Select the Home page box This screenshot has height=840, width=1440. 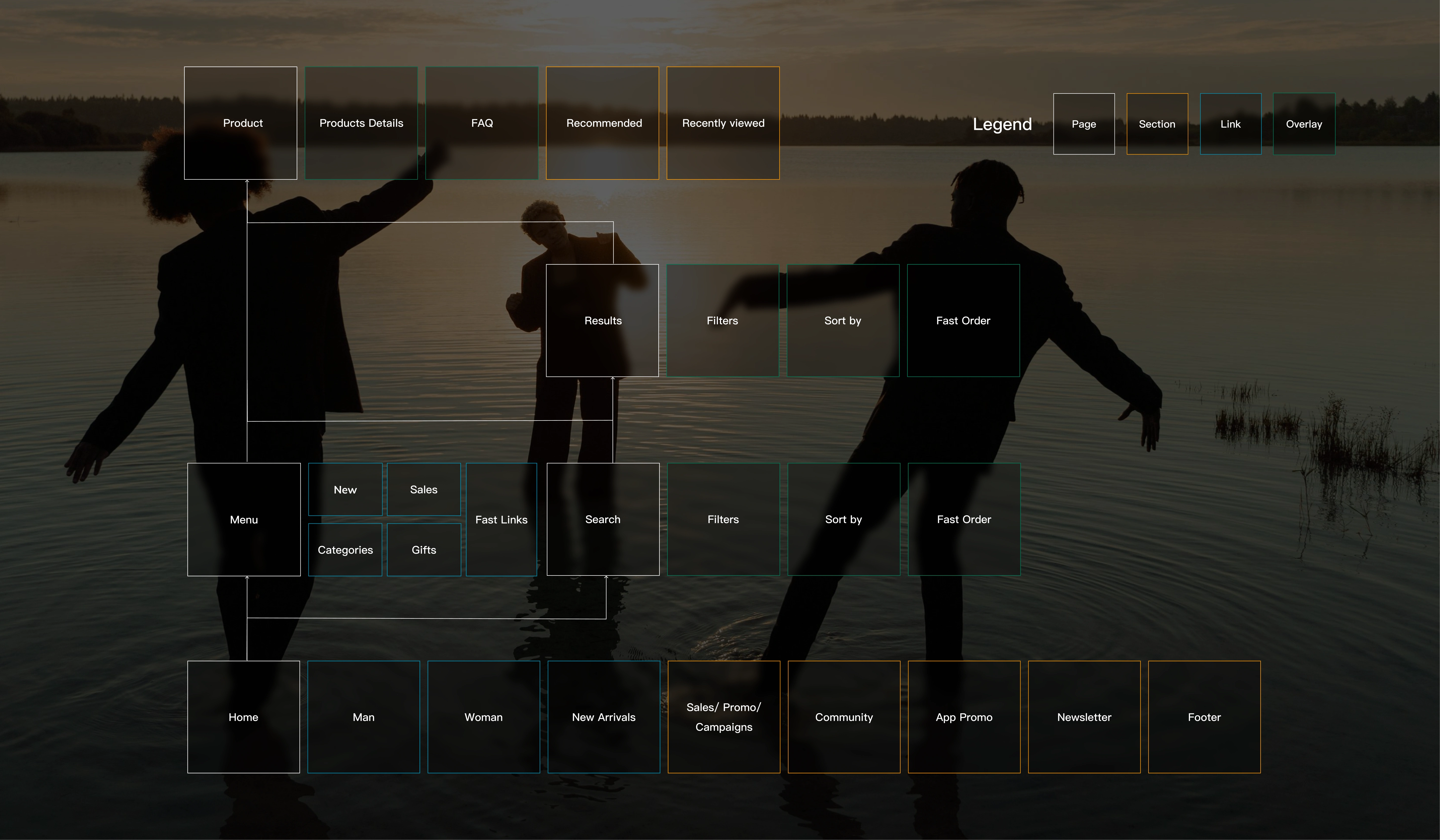pos(243,717)
